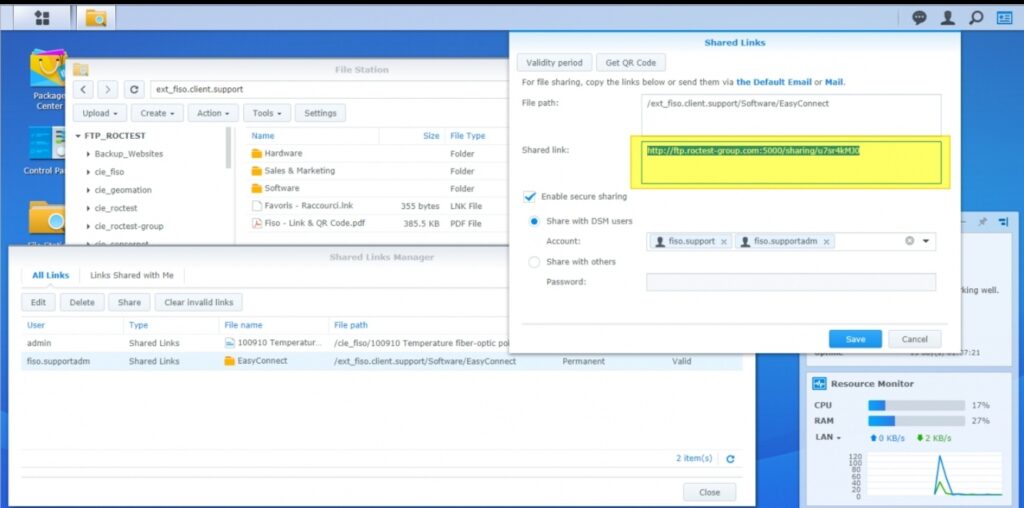Click the Get QR Code button
Viewport: 1024px width, 508px height.
tap(630, 62)
